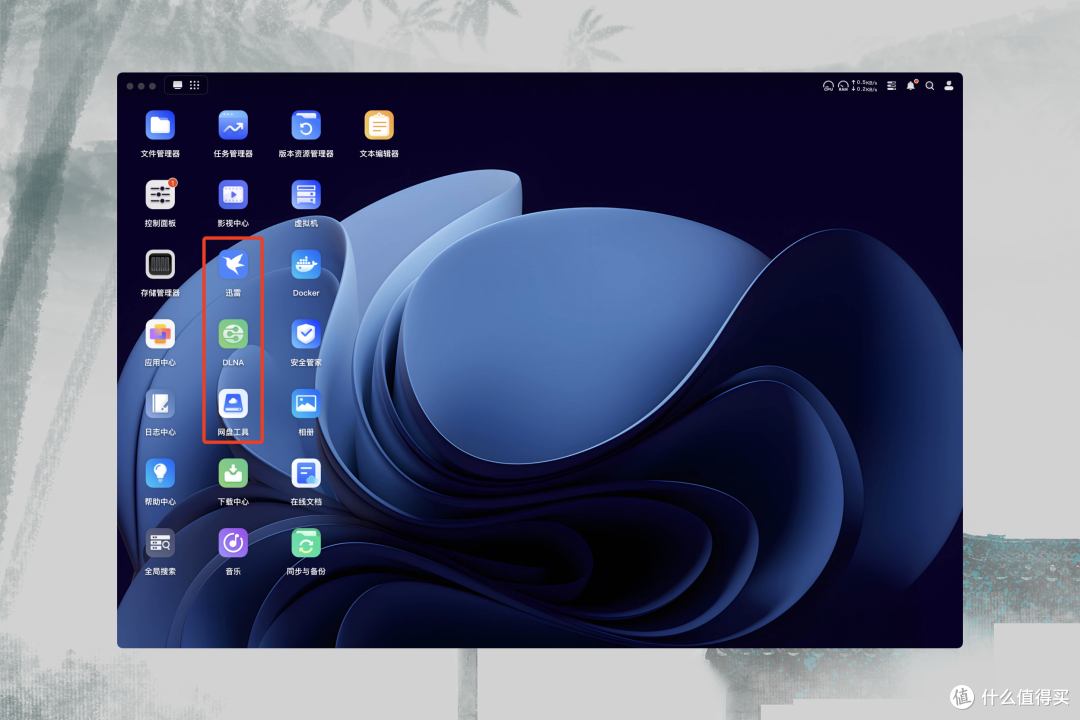Open 安全管家 security manager

pos(306,334)
